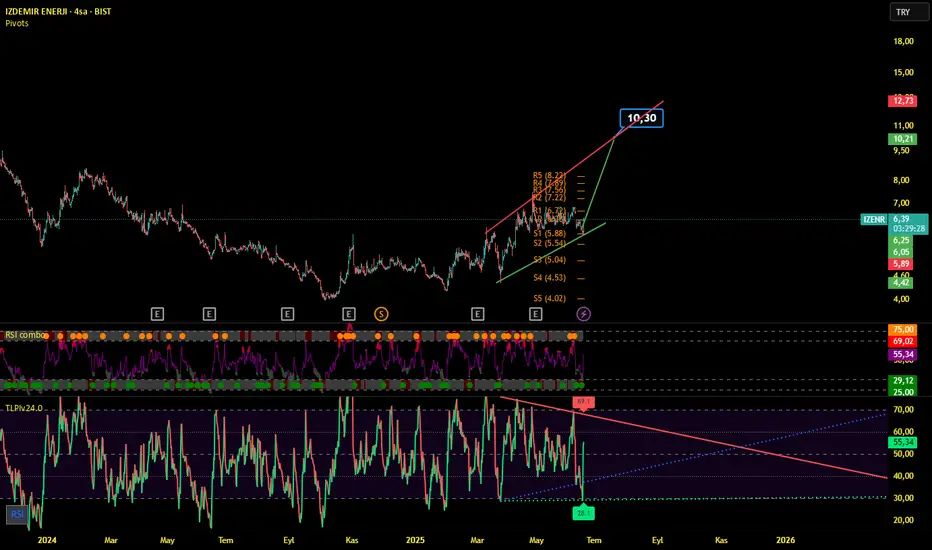Select the R5 (8.22) pivot label
932x550 pixels.
tap(549, 175)
